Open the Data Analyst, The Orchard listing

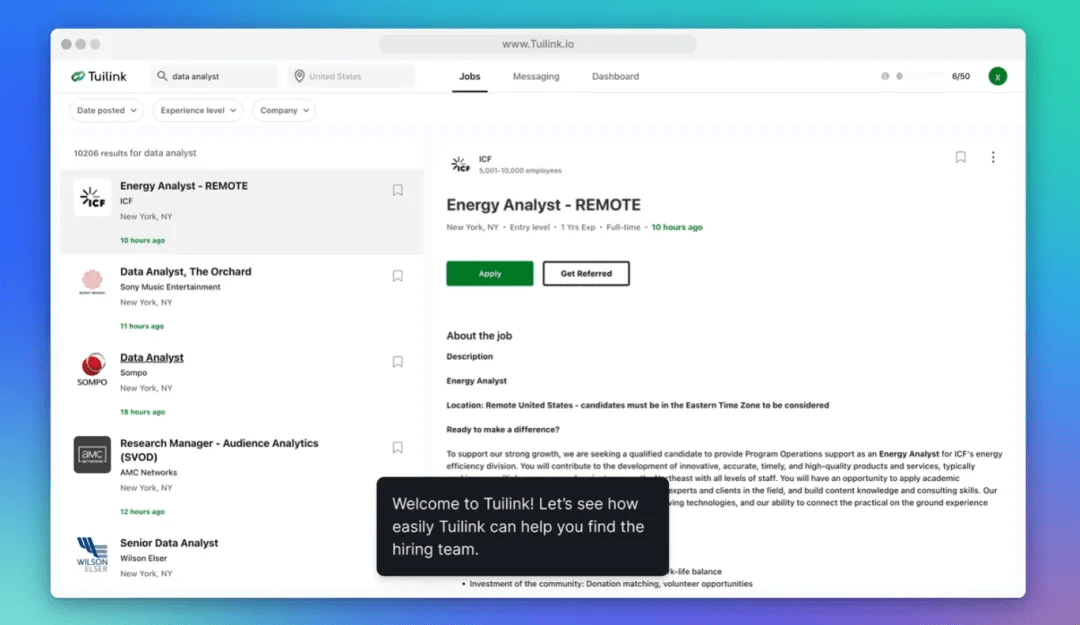(x=185, y=271)
